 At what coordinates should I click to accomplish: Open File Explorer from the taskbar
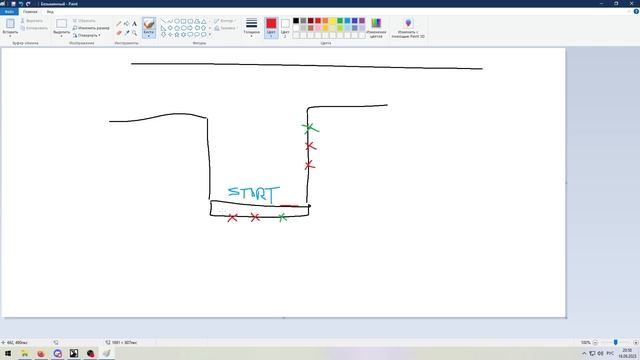[24, 353]
